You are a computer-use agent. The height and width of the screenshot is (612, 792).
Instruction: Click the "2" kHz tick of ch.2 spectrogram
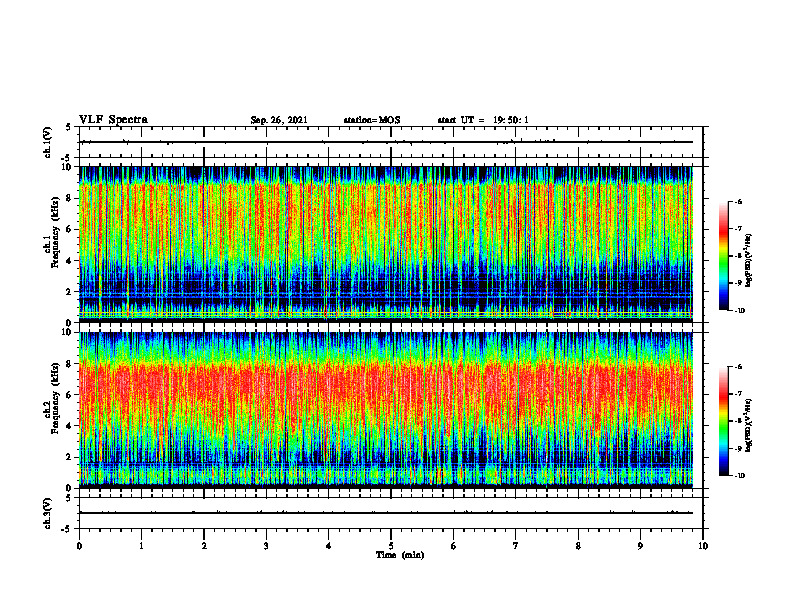click(70, 457)
